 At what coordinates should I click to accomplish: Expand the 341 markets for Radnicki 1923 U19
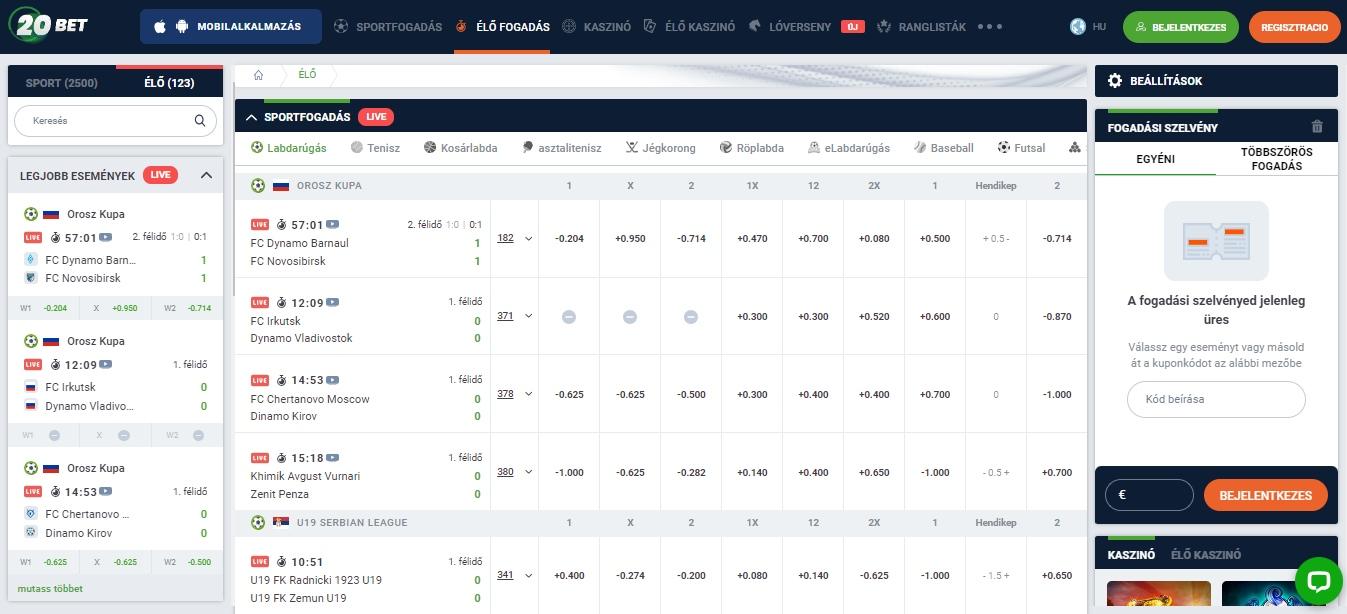click(514, 575)
